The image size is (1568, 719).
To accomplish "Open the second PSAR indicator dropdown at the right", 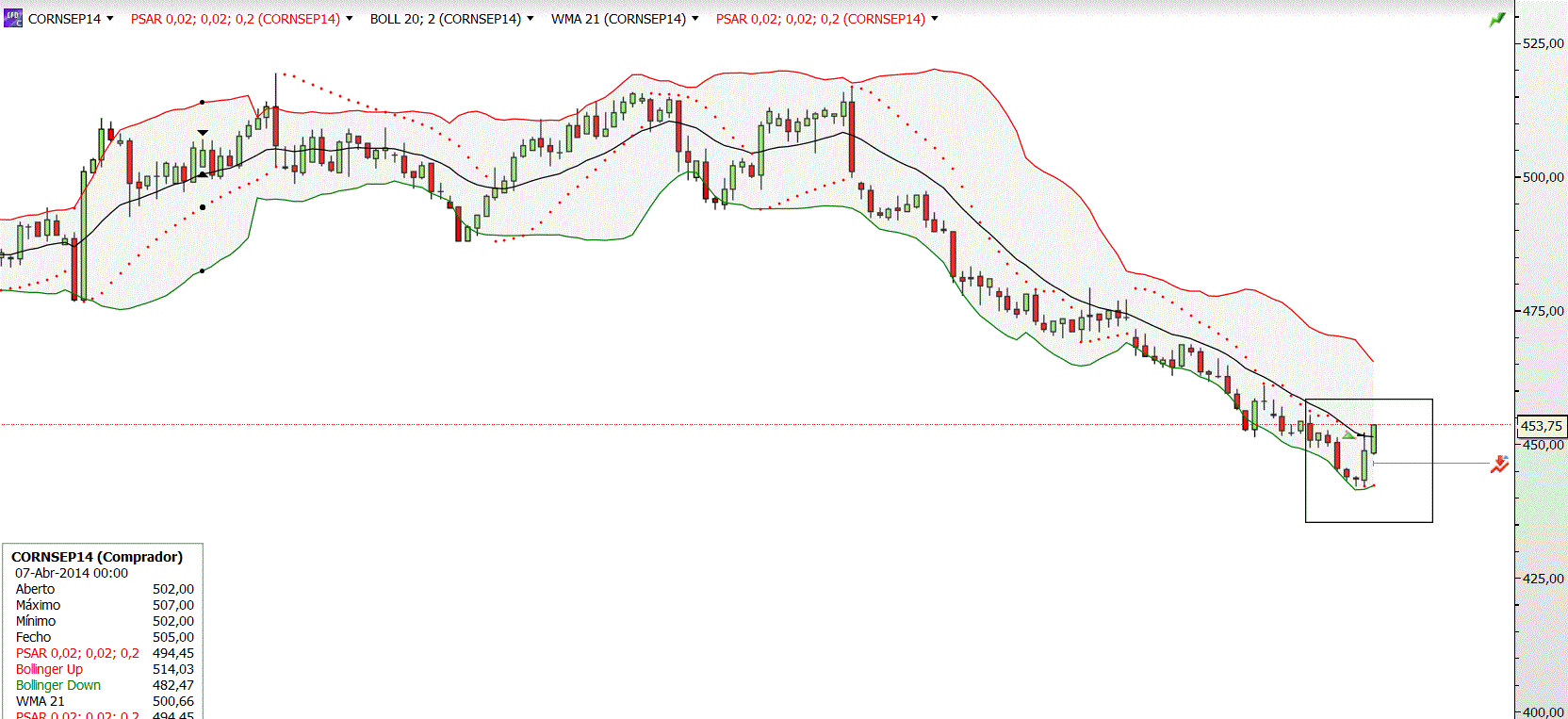I will [x=935, y=19].
